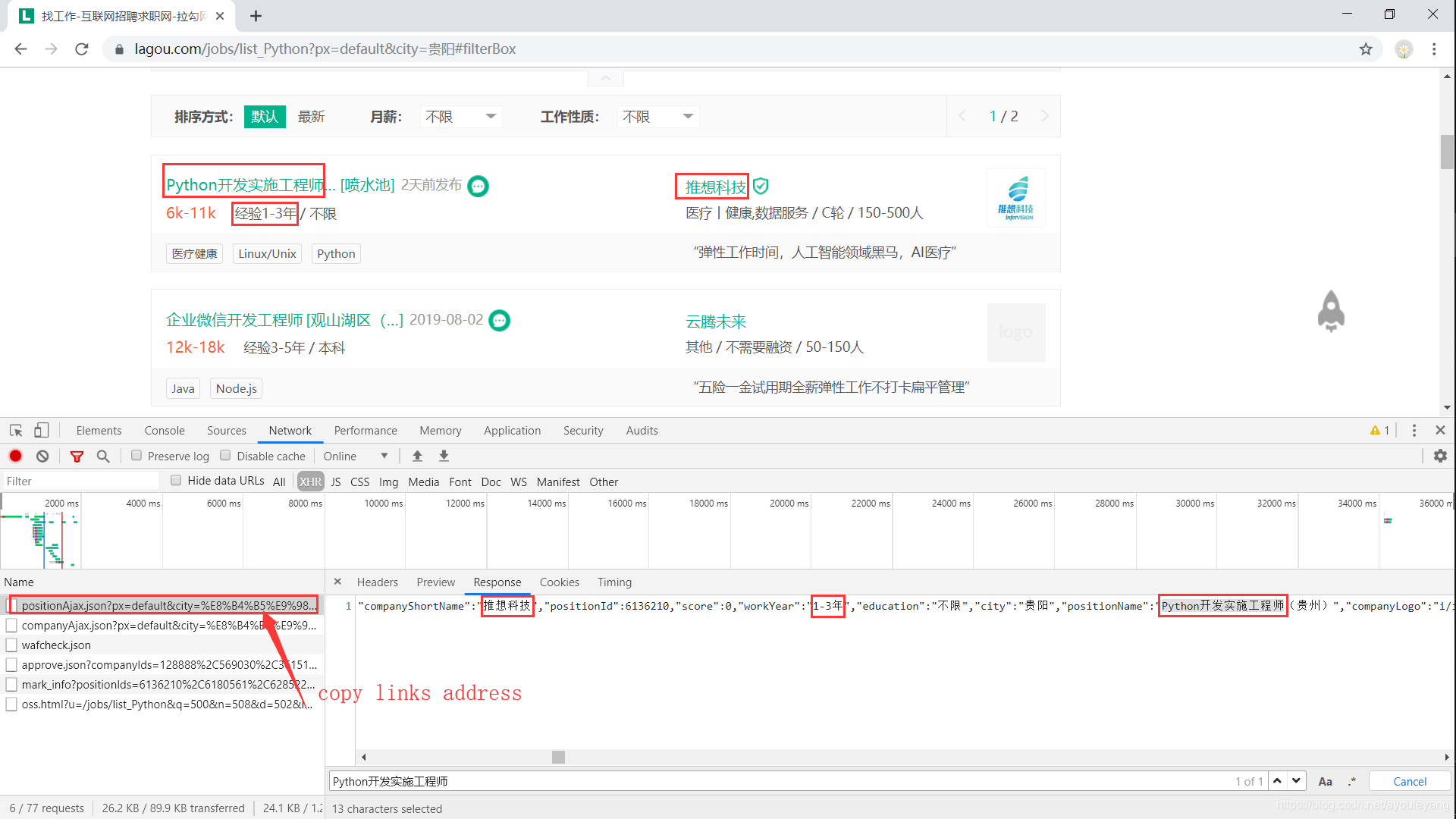Clear the network log

coord(42,456)
